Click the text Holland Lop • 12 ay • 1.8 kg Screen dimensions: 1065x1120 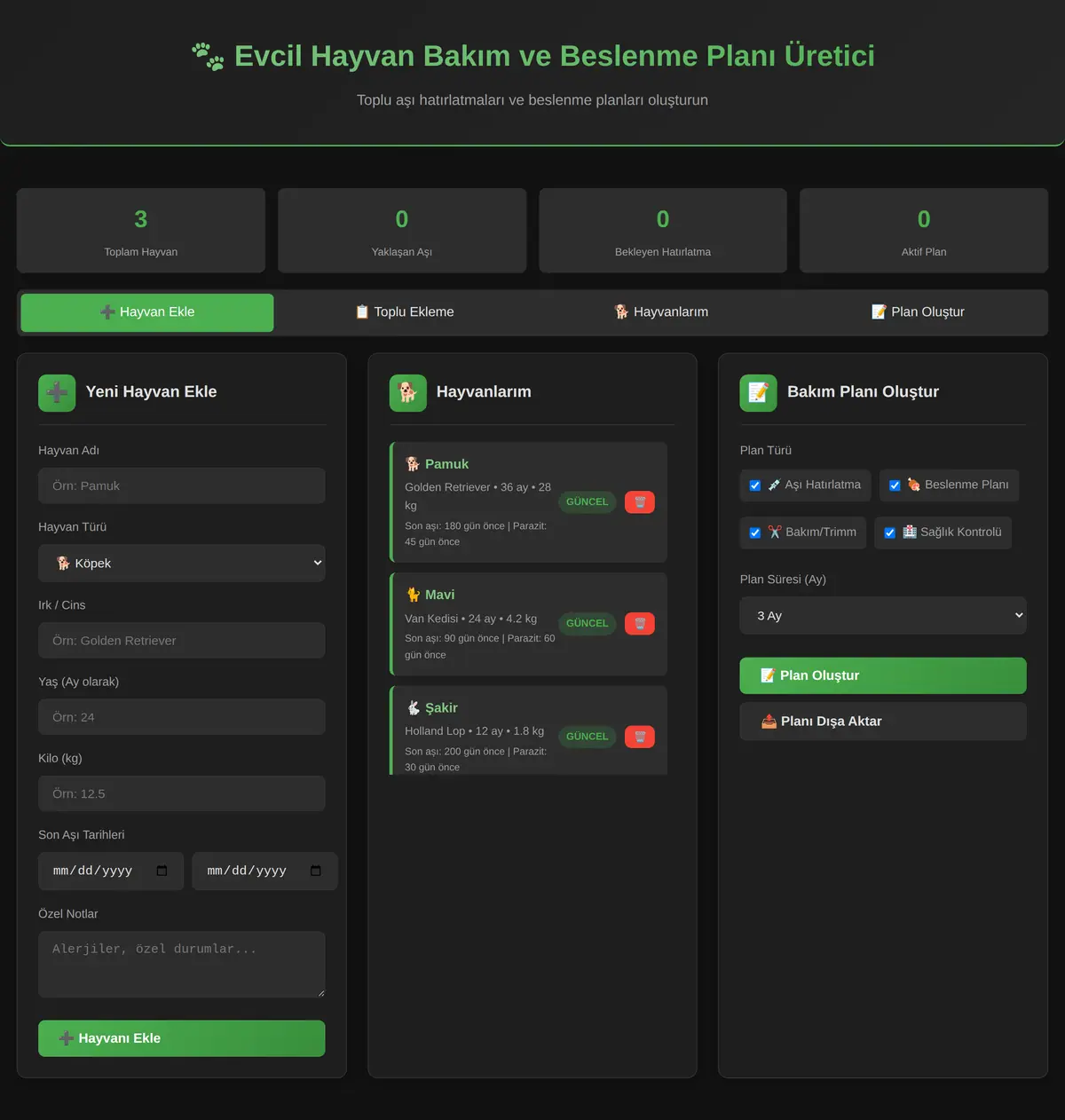[475, 731]
